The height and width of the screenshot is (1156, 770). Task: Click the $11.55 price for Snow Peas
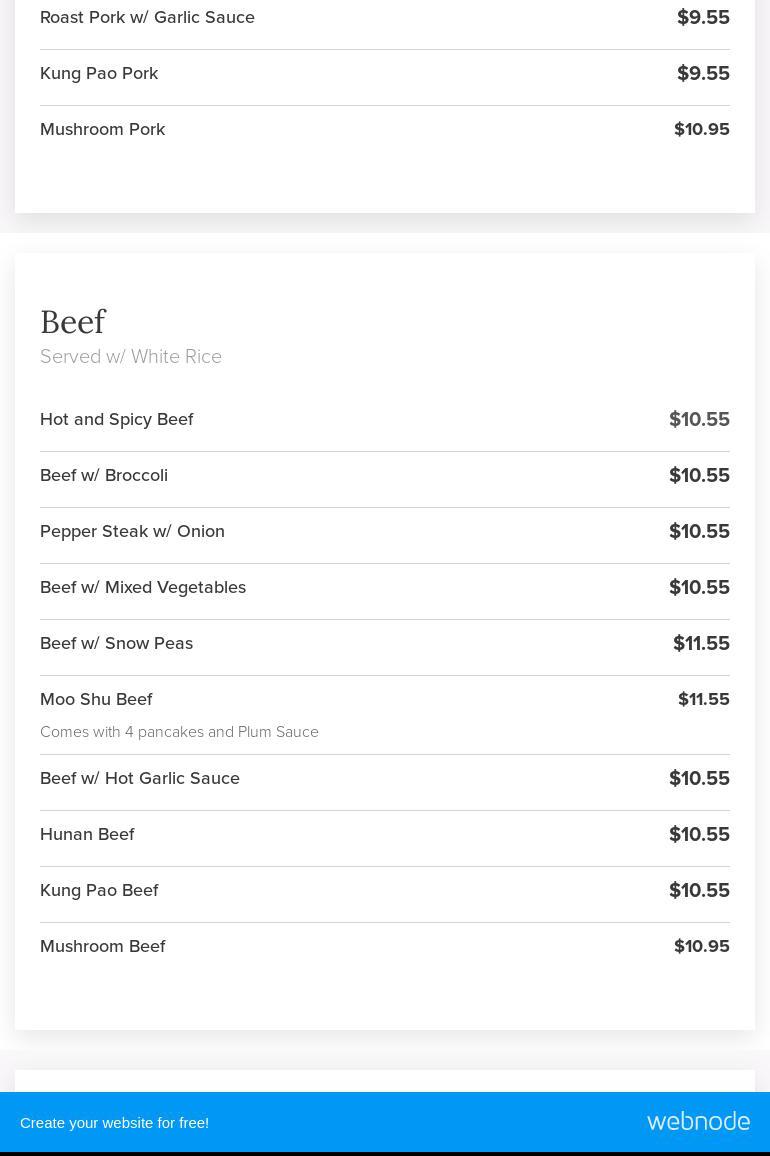[701, 643]
